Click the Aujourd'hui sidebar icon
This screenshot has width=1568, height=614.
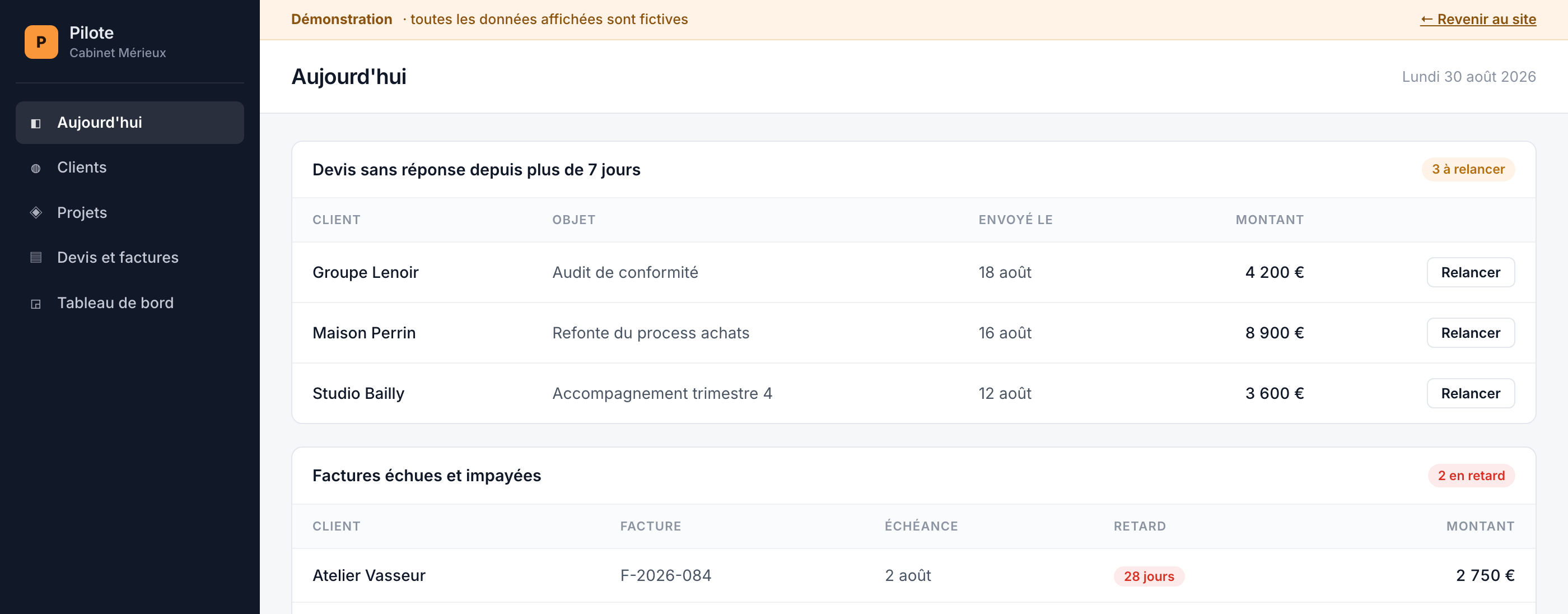point(36,124)
